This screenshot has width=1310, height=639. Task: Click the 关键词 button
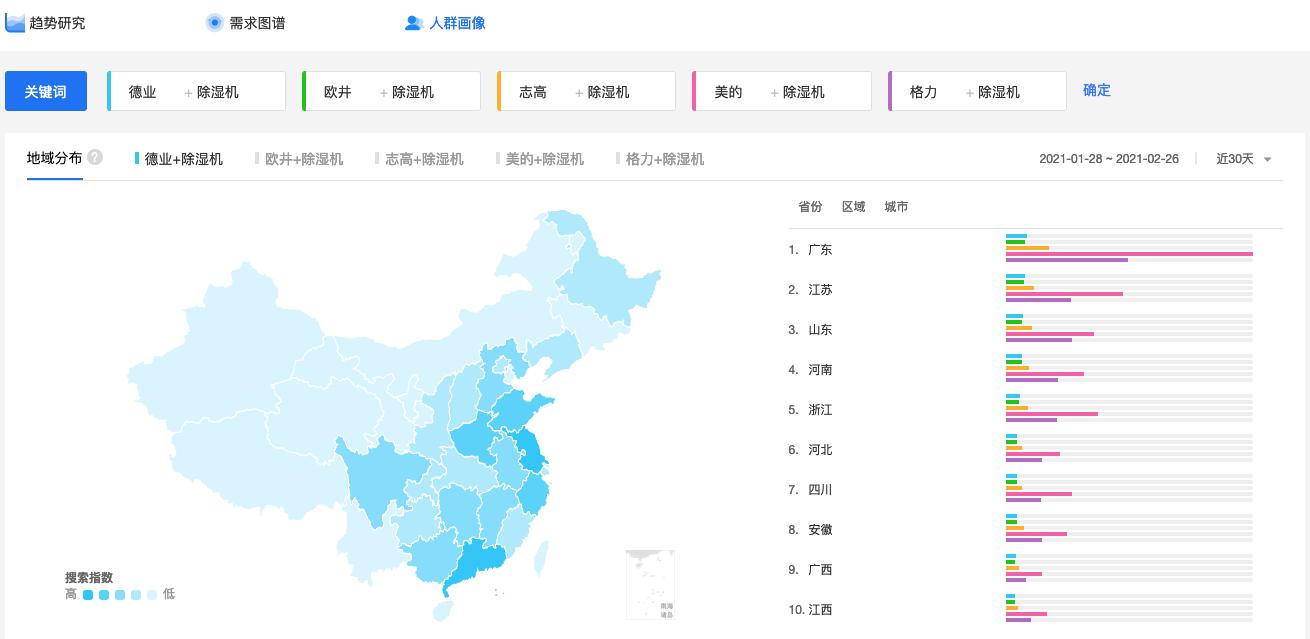click(46, 91)
